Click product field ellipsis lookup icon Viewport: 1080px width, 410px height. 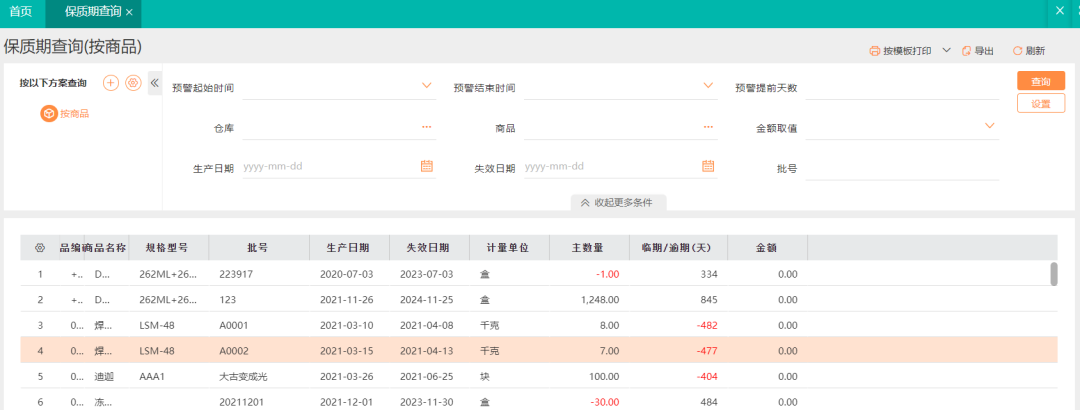click(x=708, y=127)
